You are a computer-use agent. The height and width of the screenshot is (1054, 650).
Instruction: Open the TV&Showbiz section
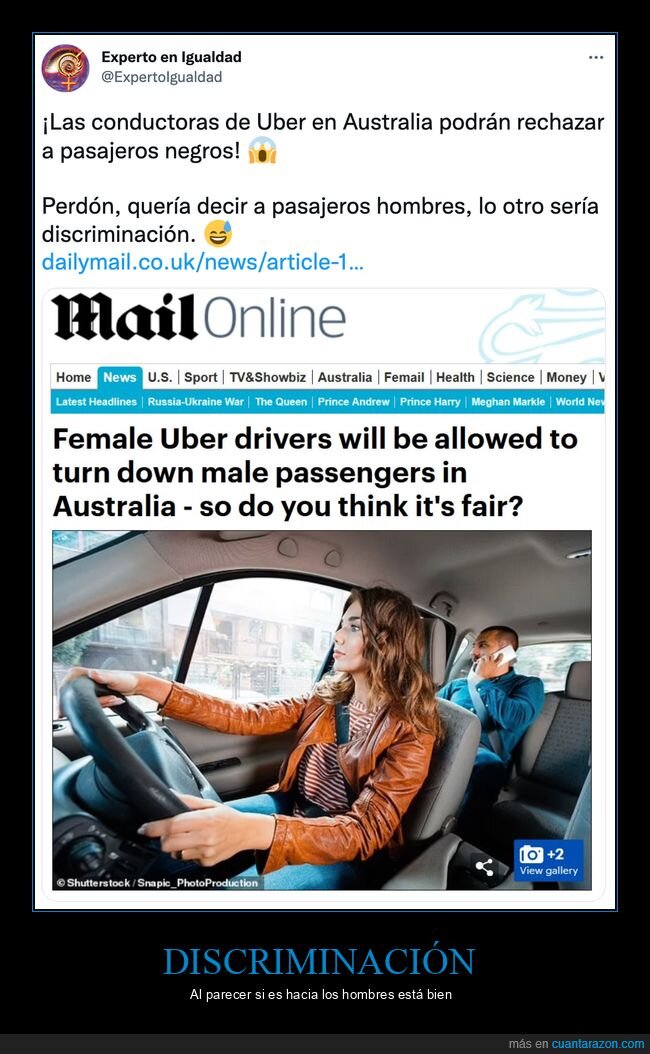pos(268,377)
